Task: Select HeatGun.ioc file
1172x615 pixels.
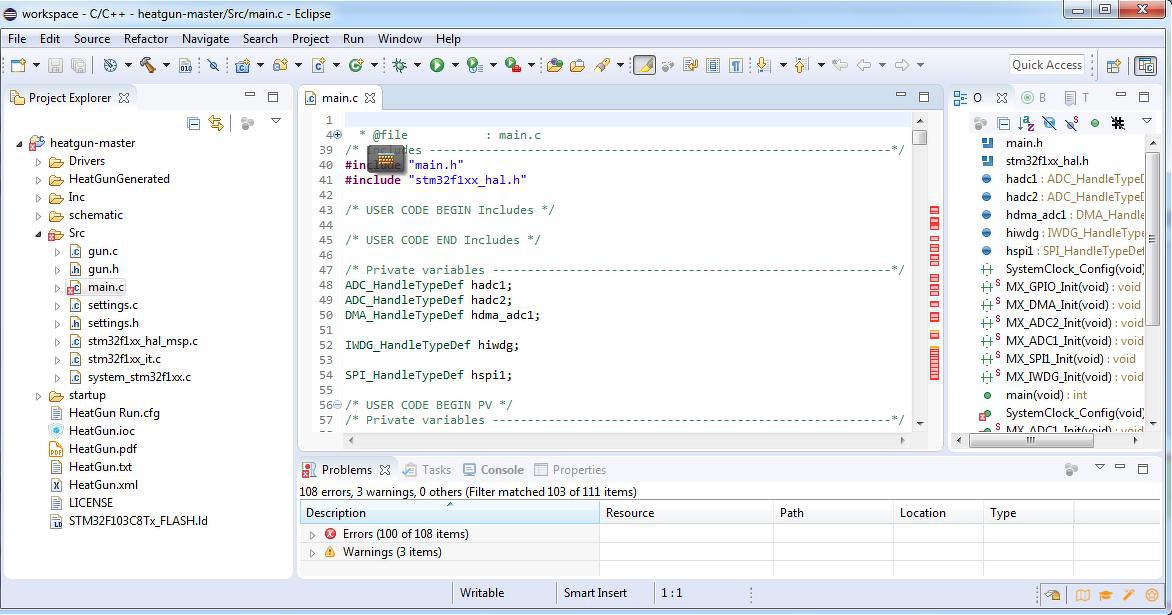Action: click(102, 431)
